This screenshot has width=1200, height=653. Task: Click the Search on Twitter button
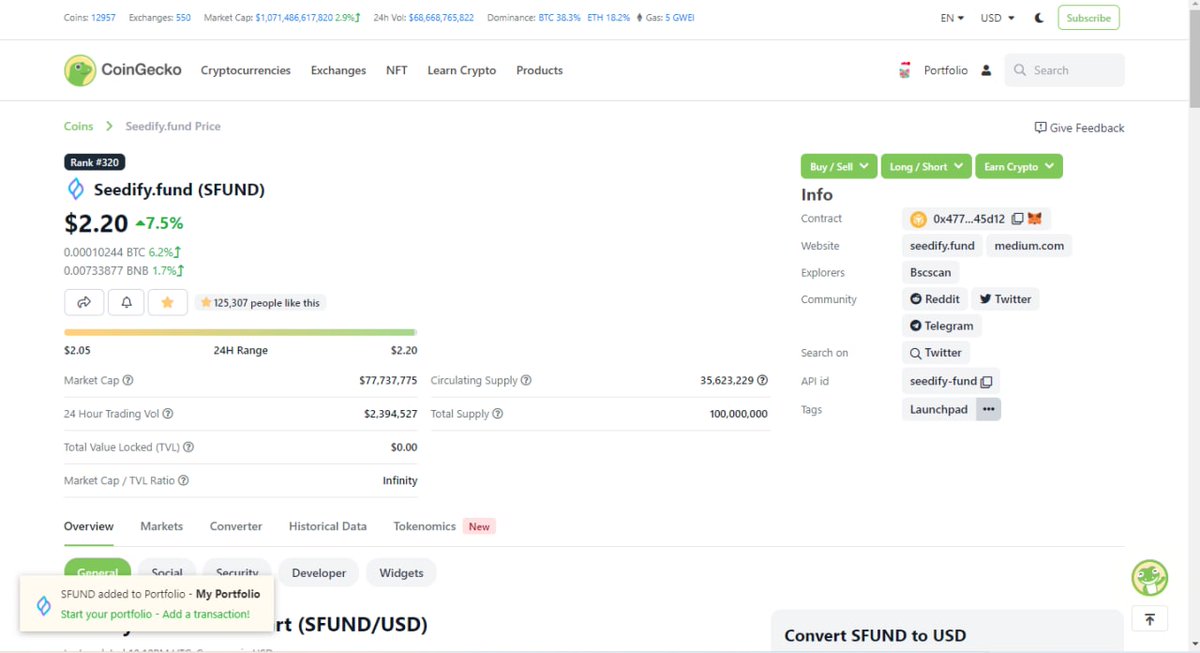(936, 353)
